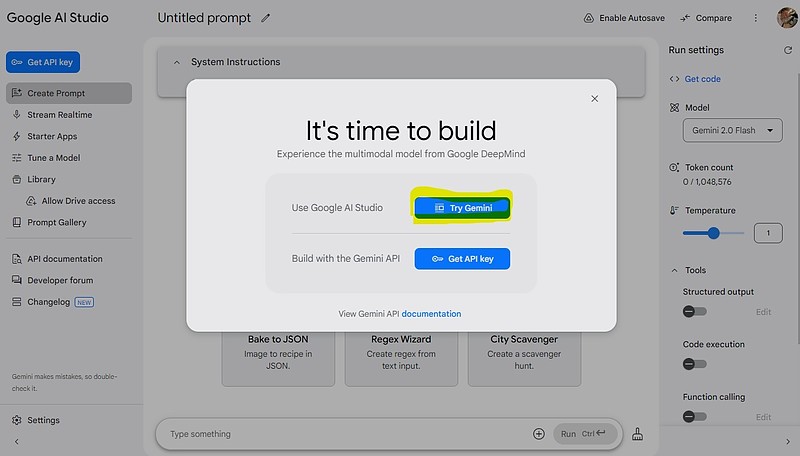Click the Changelog icon

click(17, 302)
